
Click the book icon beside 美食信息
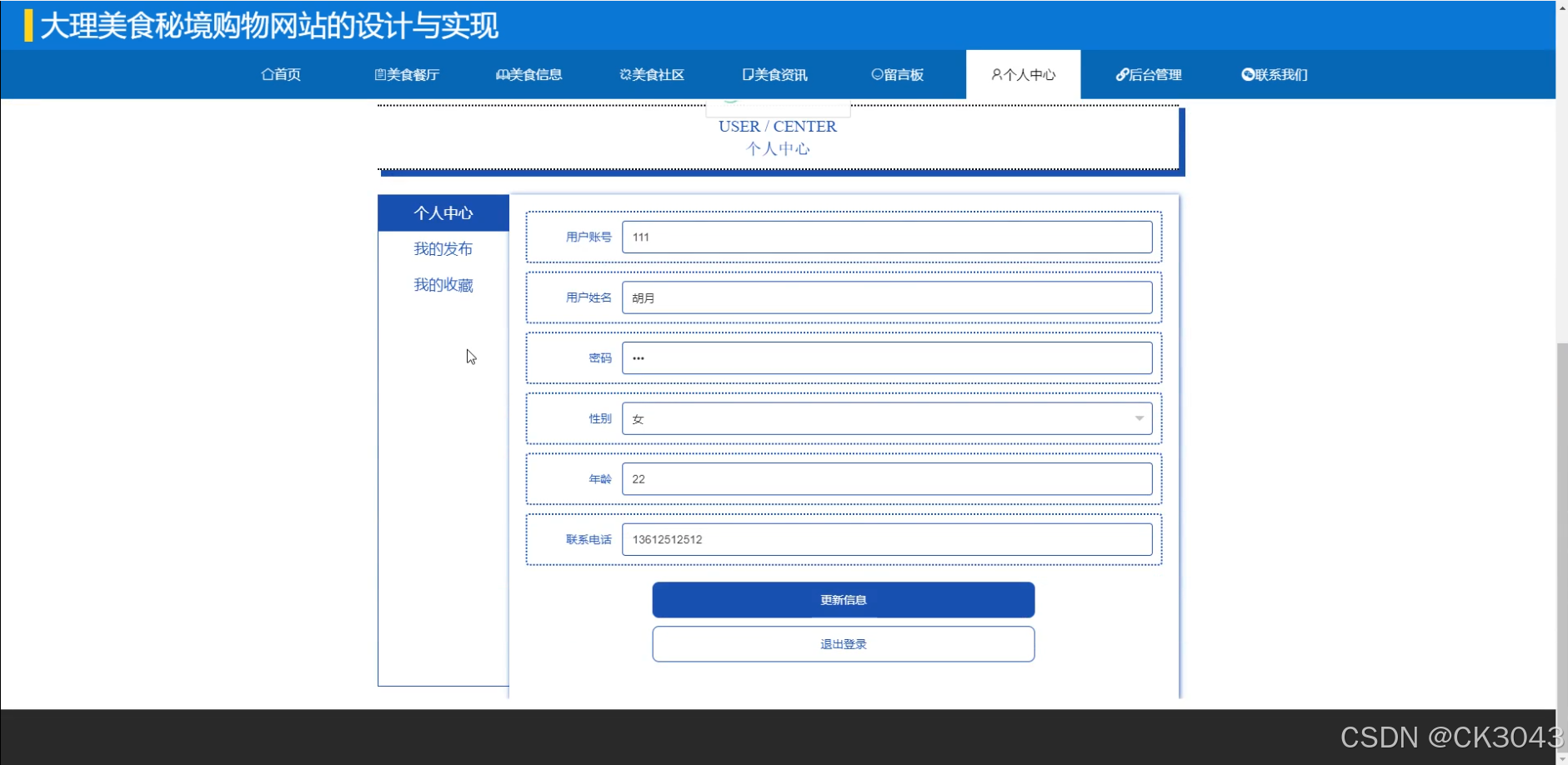point(502,74)
